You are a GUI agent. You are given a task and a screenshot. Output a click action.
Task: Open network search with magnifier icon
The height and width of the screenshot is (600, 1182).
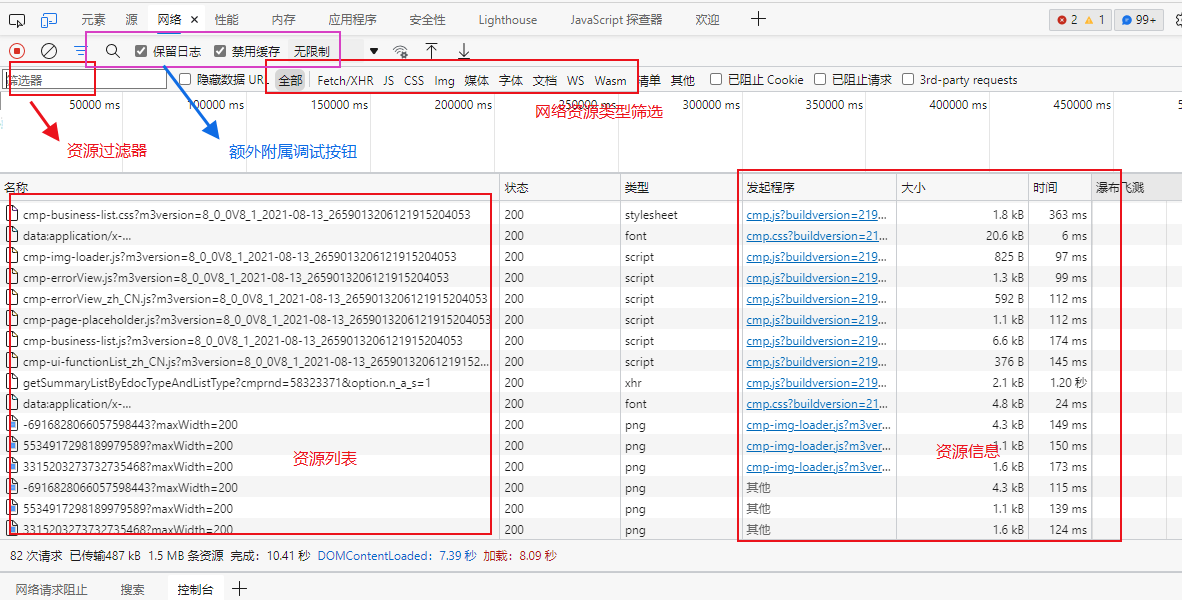pyautogui.click(x=113, y=51)
